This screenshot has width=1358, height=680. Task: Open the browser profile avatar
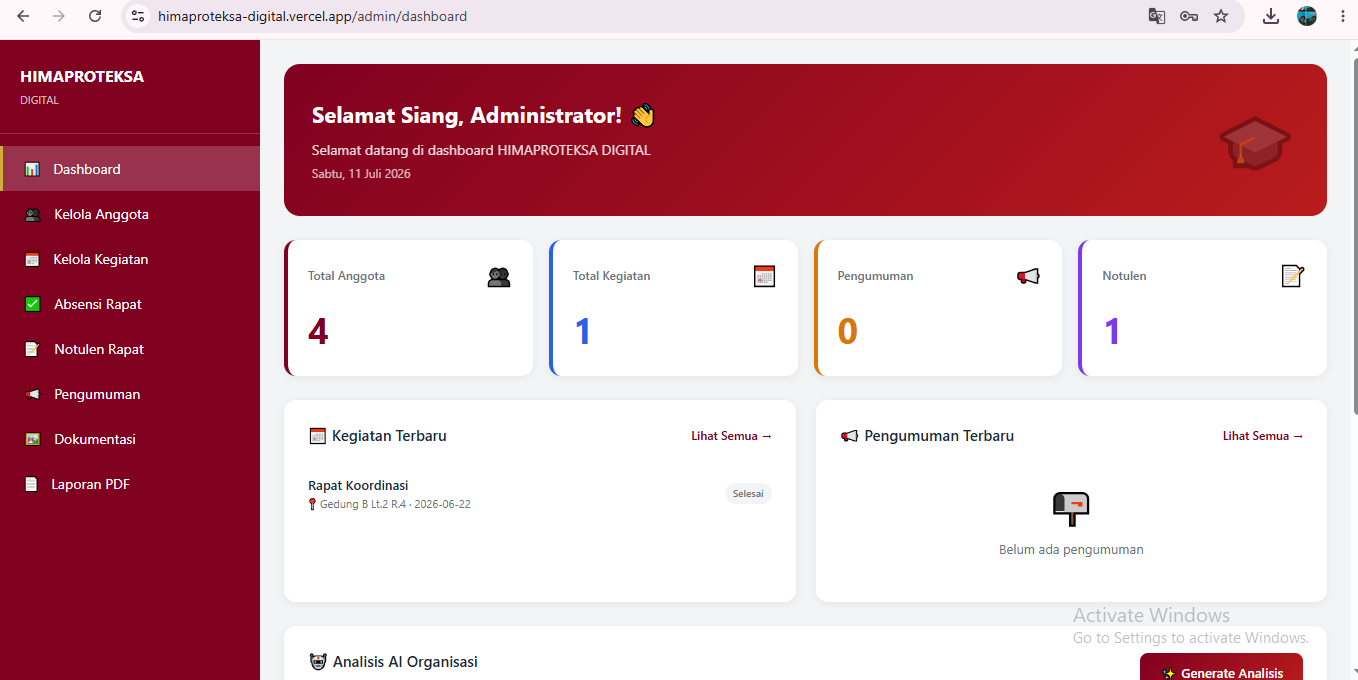click(1307, 16)
